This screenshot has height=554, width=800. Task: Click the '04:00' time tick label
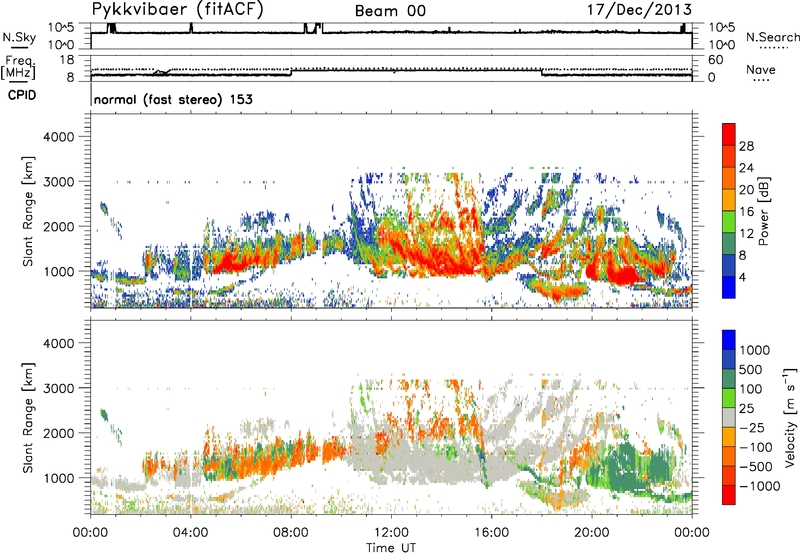click(190, 533)
